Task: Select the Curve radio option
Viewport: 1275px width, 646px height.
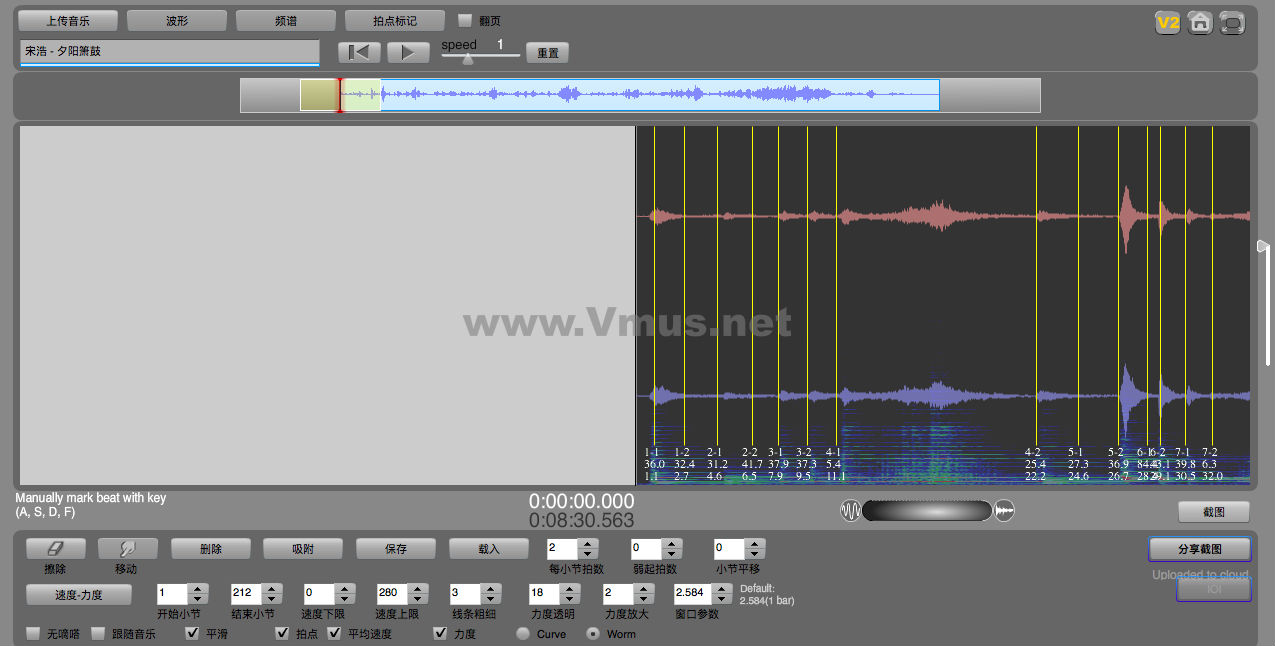Action: coord(522,633)
